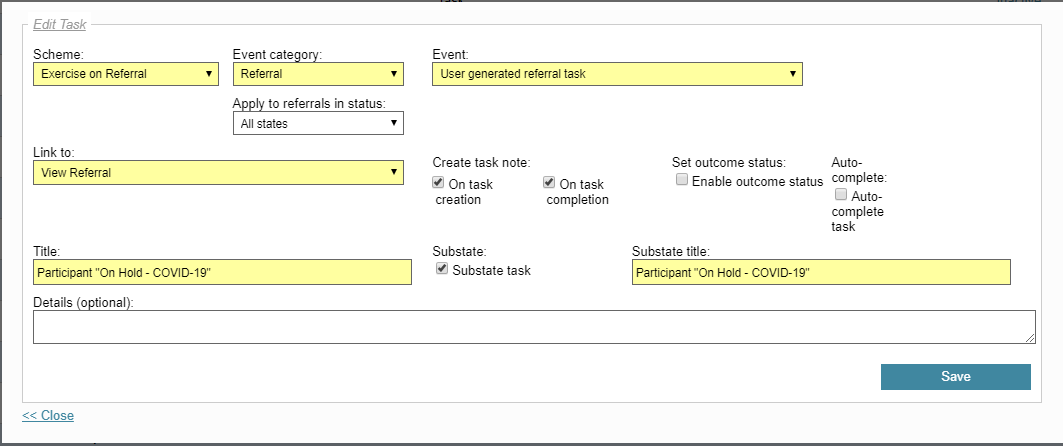Click the Title text field

(222, 272)
